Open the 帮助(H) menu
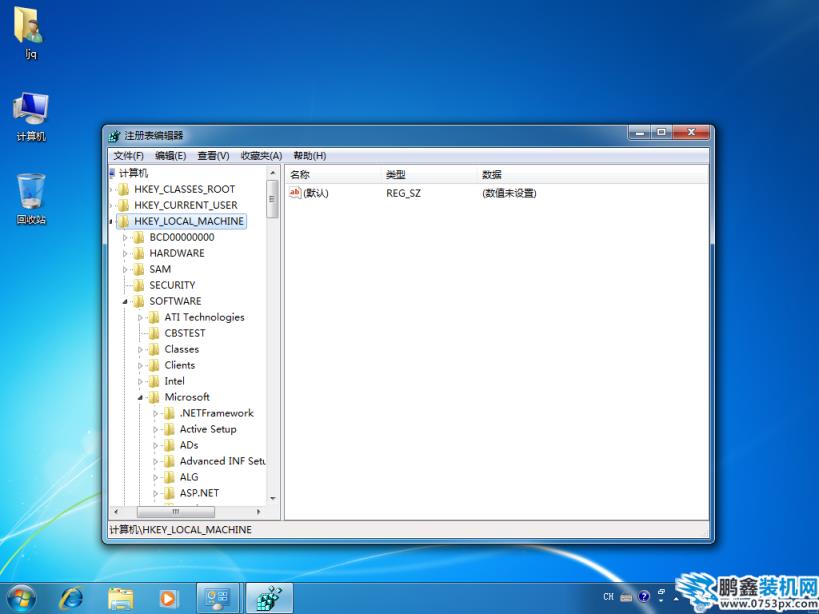 coord(309,156)
